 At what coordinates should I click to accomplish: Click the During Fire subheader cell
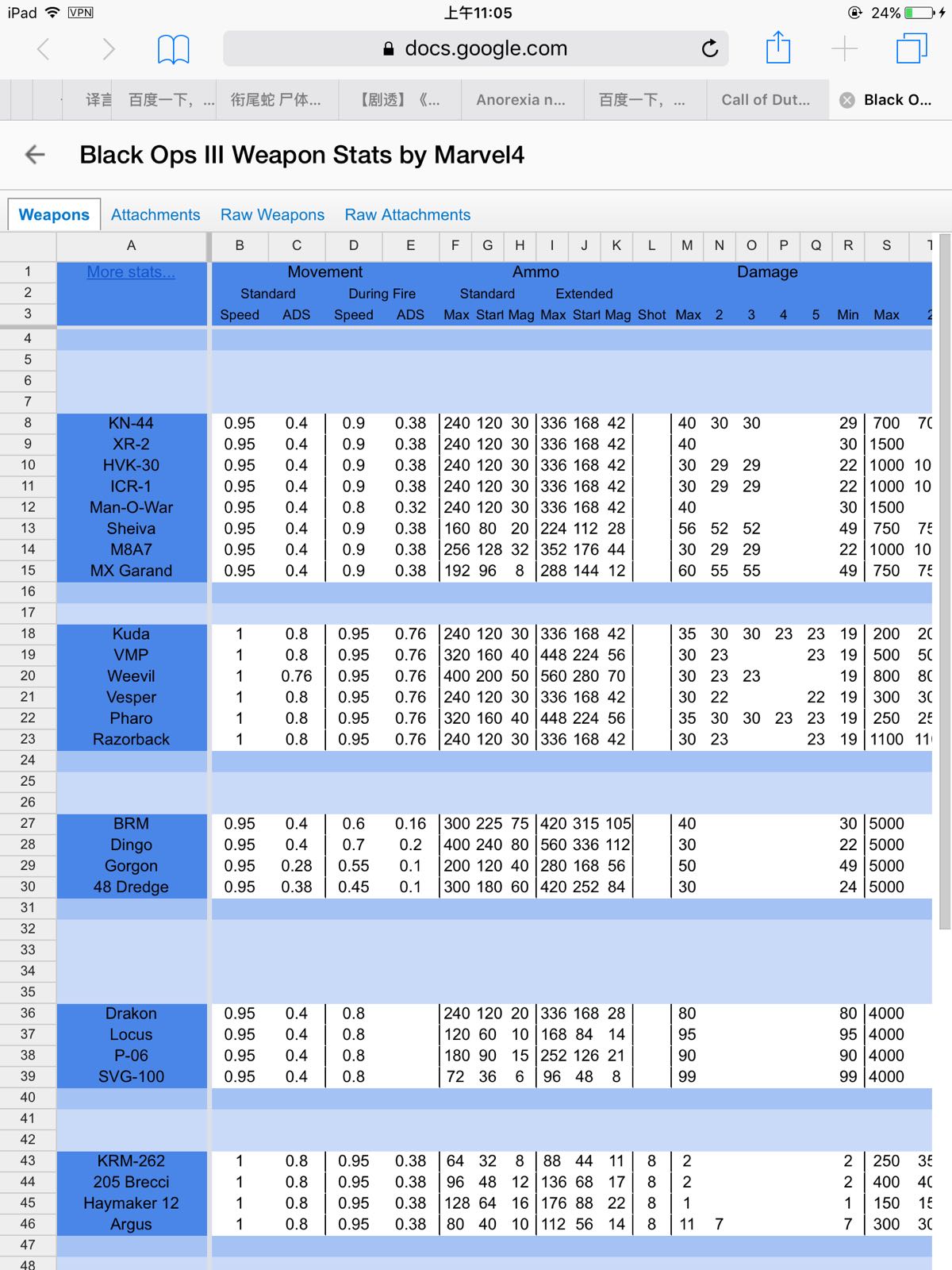382,294
